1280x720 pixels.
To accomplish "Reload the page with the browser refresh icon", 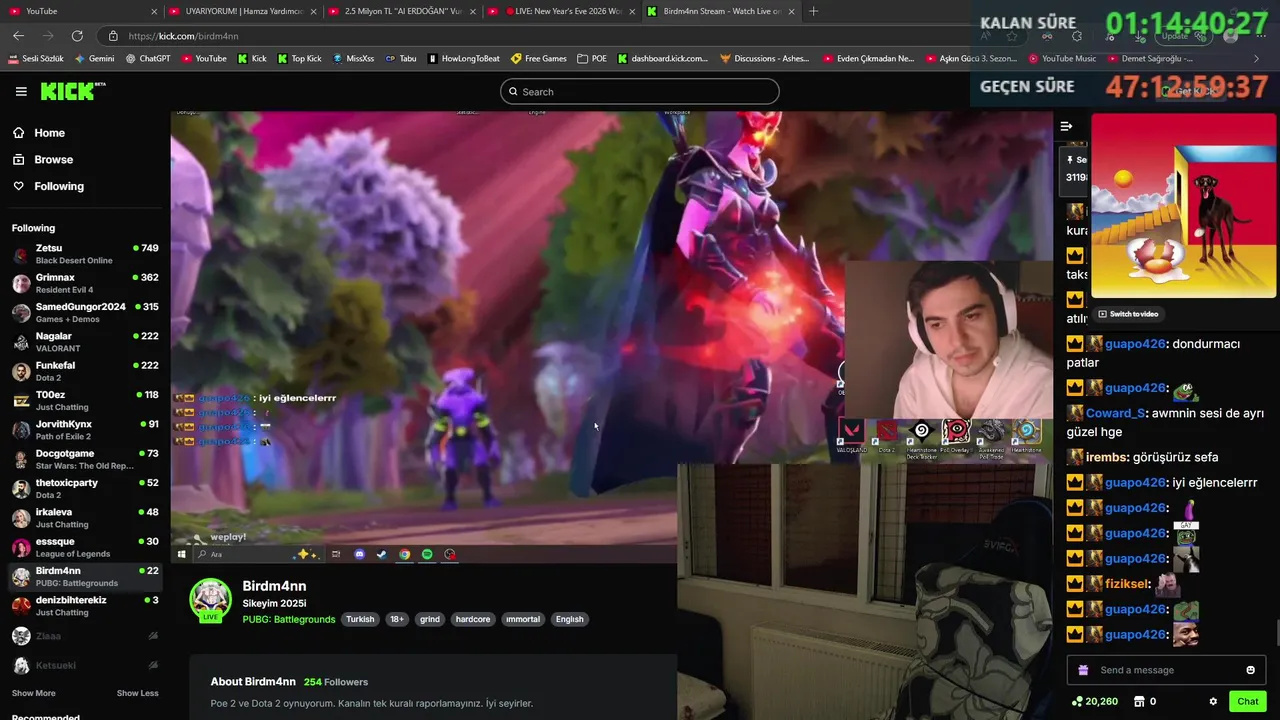I will pos(77,36).
